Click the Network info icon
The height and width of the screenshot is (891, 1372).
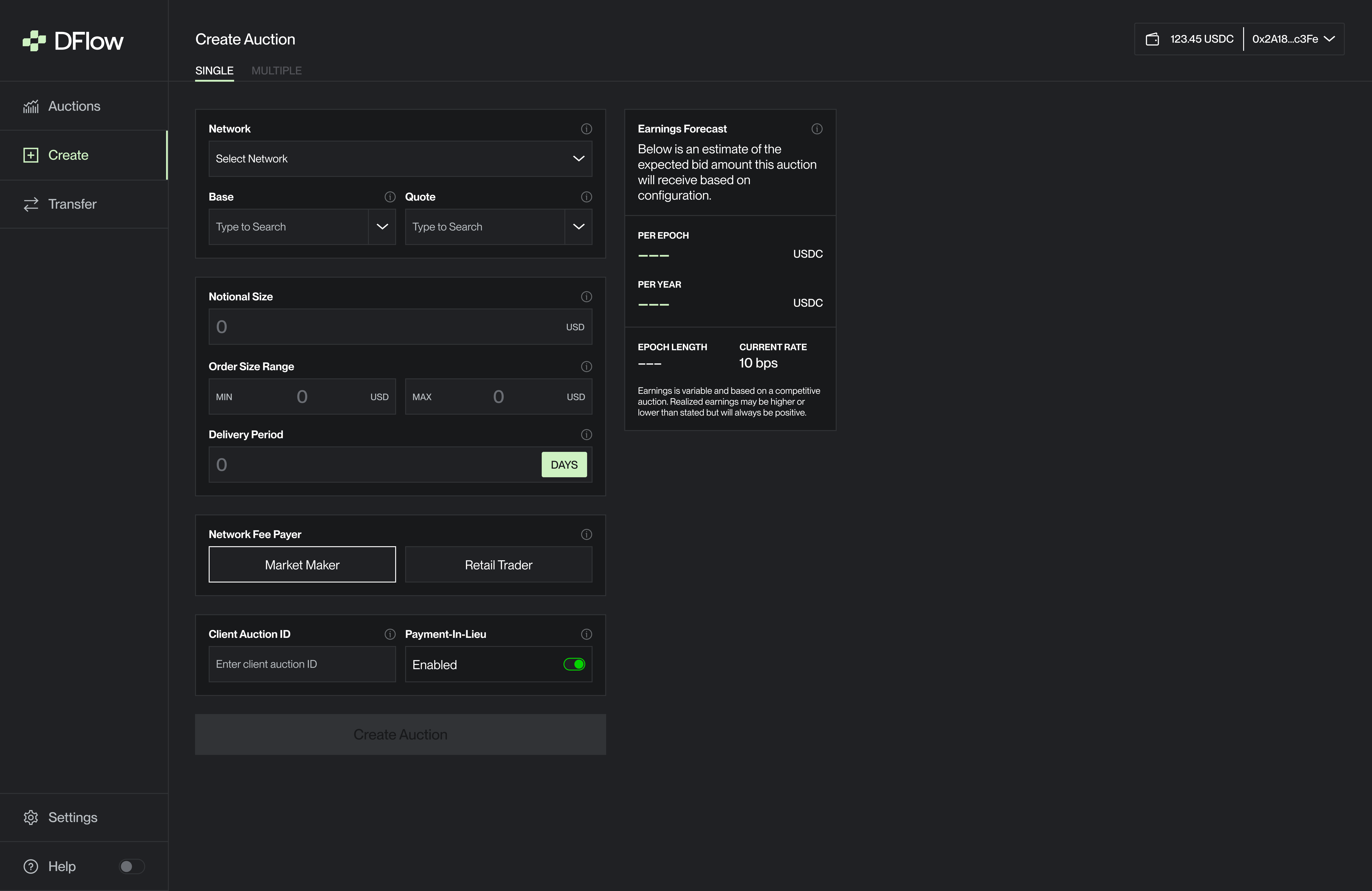(586, 129)
